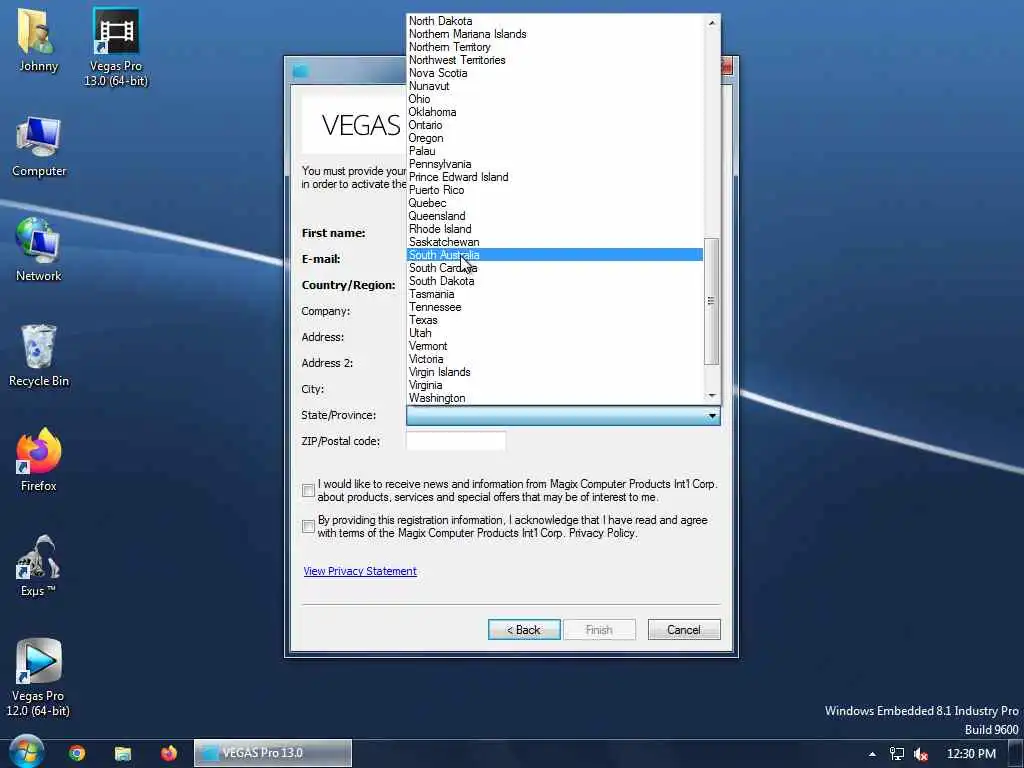This screenshot has width=1024, height=768.
Task: Open the Vegas Pro 13.0 desktop shortcut
Action: pos(116,47)
